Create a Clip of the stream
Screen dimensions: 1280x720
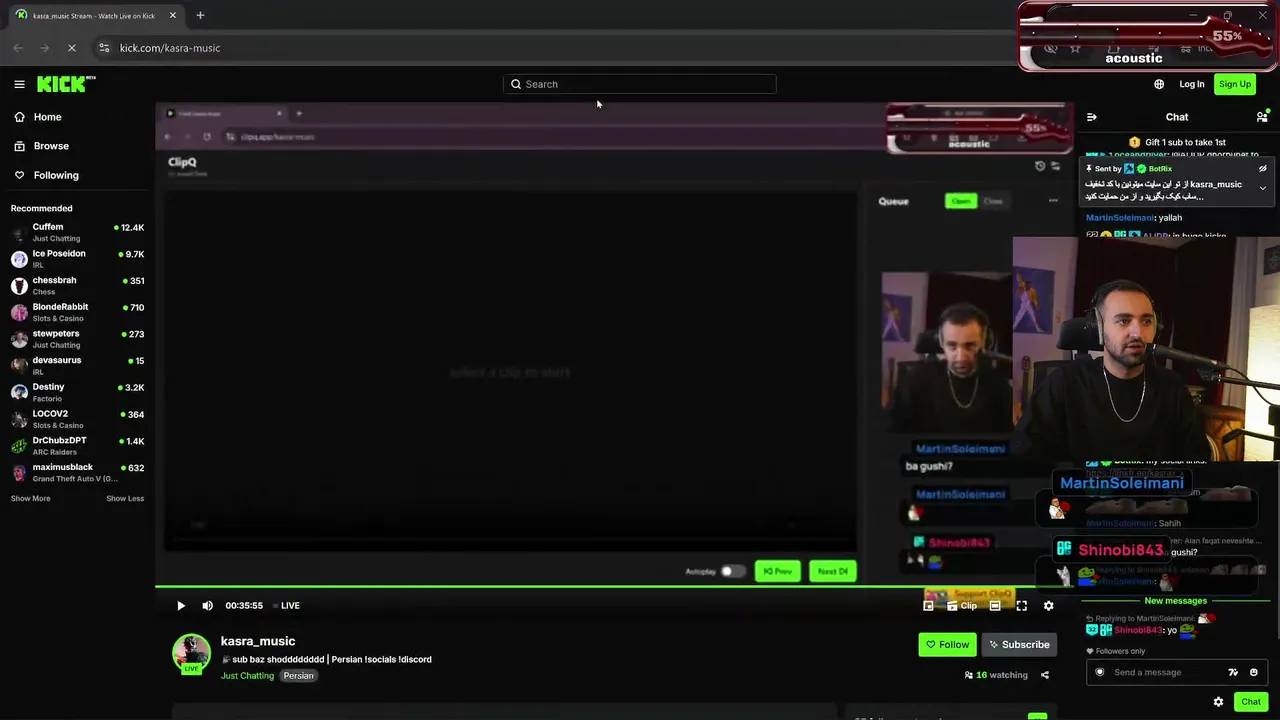point(962,605)
